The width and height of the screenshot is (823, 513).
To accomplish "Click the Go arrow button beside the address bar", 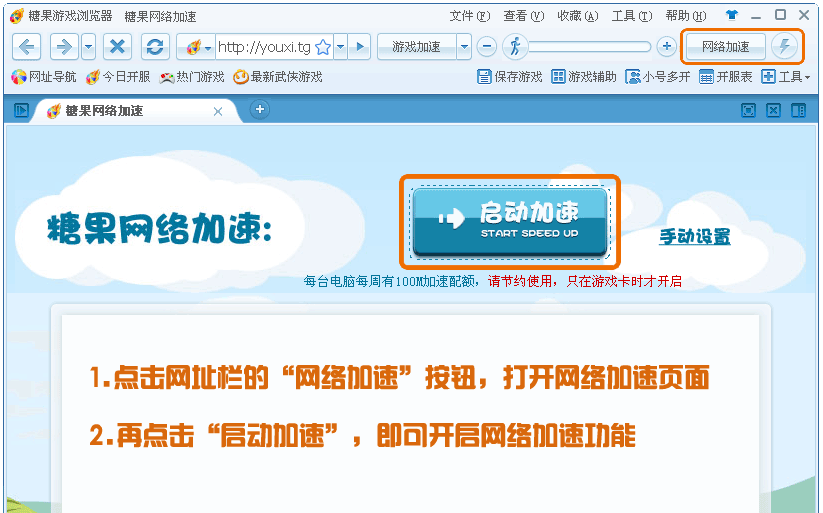I will 360,47.
